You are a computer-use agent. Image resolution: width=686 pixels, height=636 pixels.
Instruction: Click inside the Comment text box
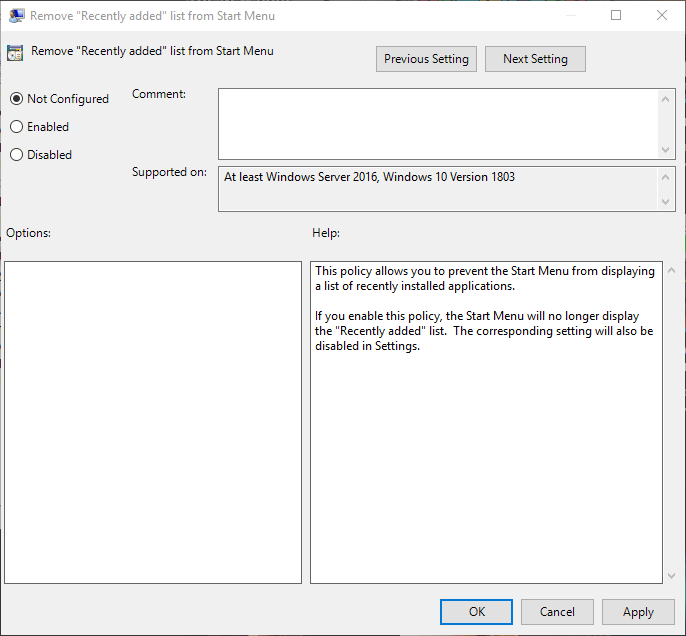point(438,124)
